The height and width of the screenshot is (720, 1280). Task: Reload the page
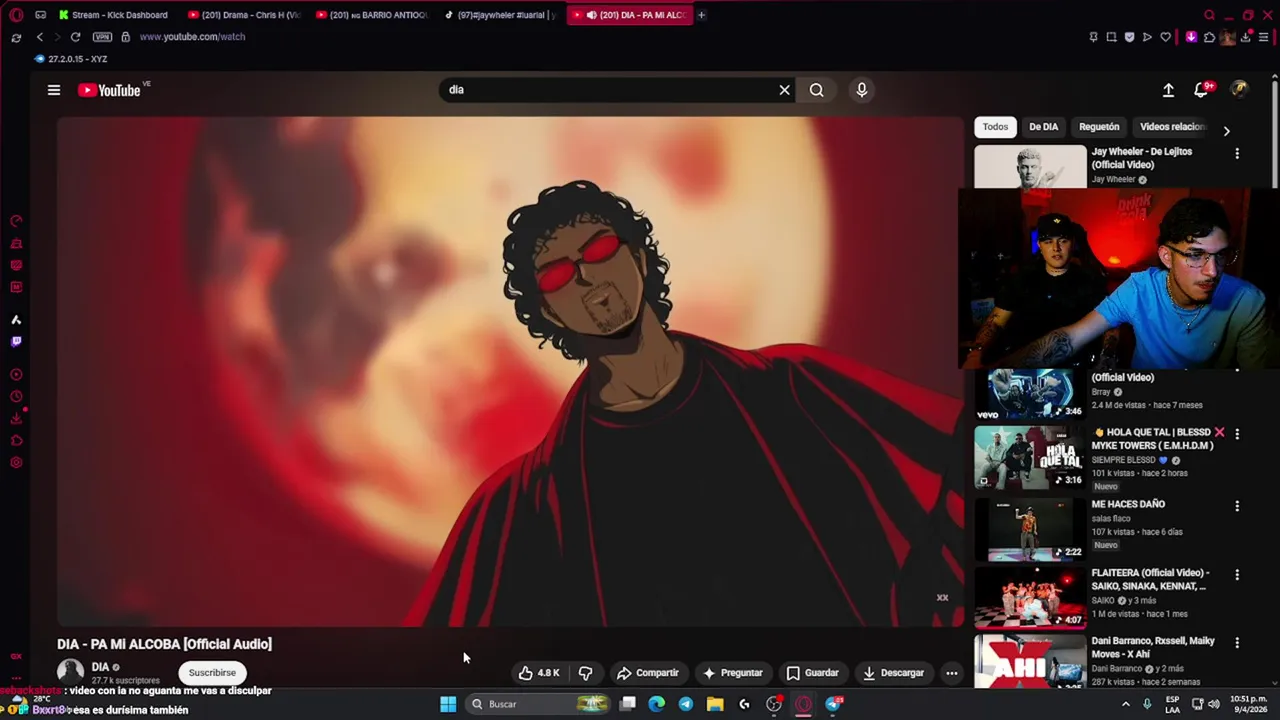click(75, 37)
